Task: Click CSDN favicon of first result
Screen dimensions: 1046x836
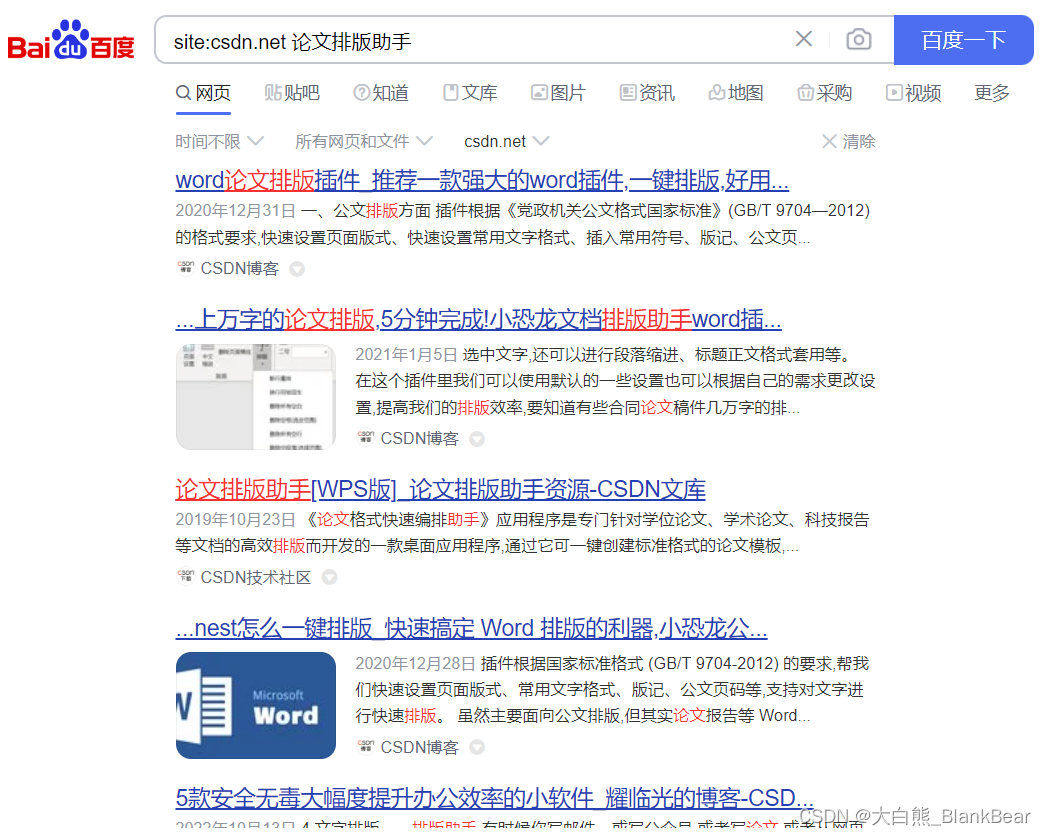Action: tap(185, 268)
